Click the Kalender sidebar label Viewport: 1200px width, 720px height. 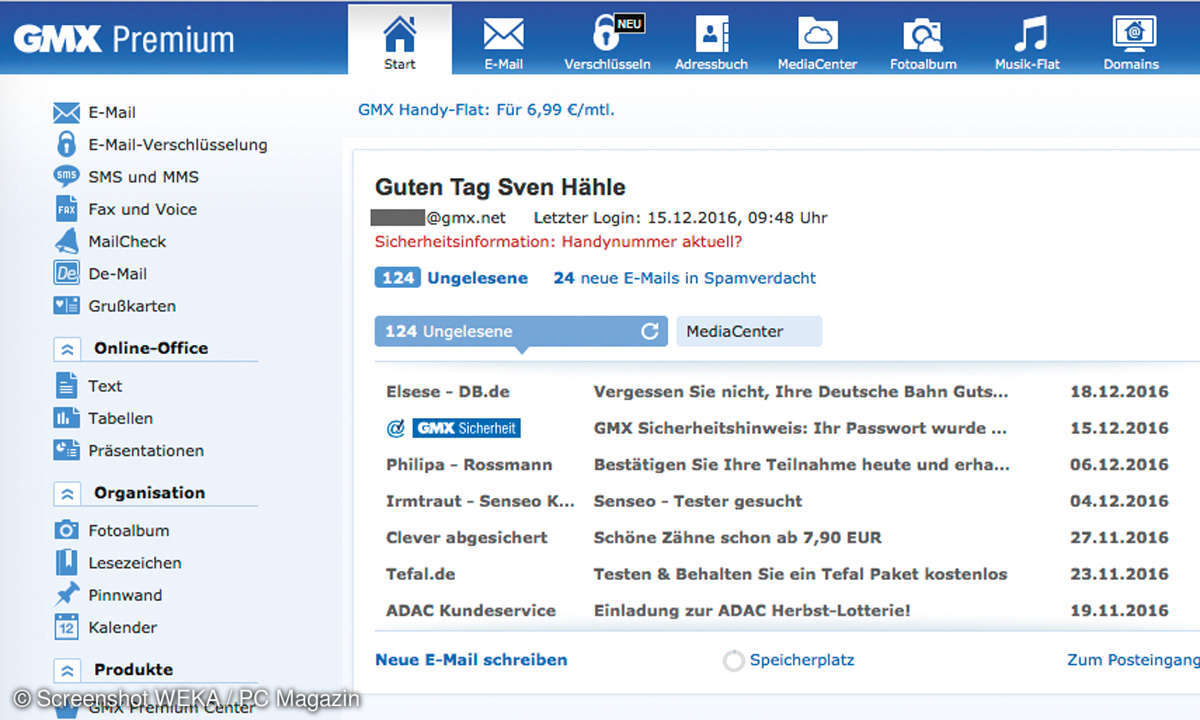click(x=122, y=627)
